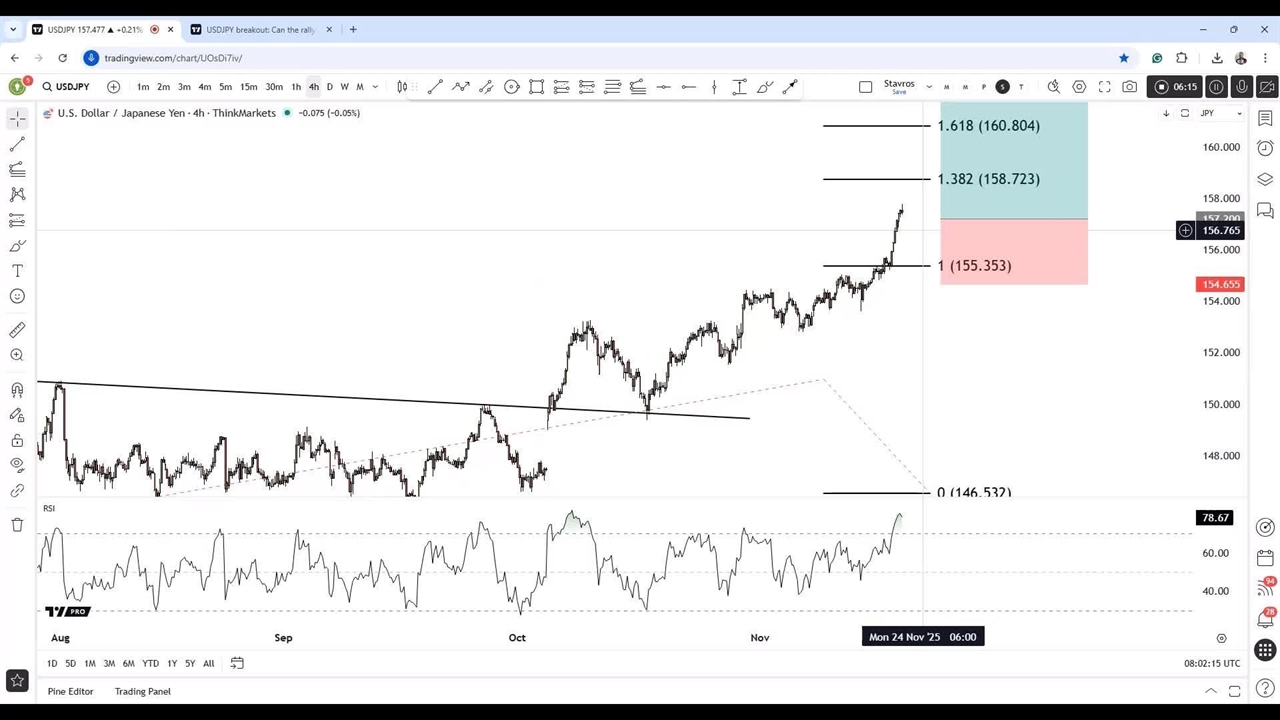1280x720 pixels.
Task: Toggle hide all drawings eye icon
Action: tap(17, 465)
